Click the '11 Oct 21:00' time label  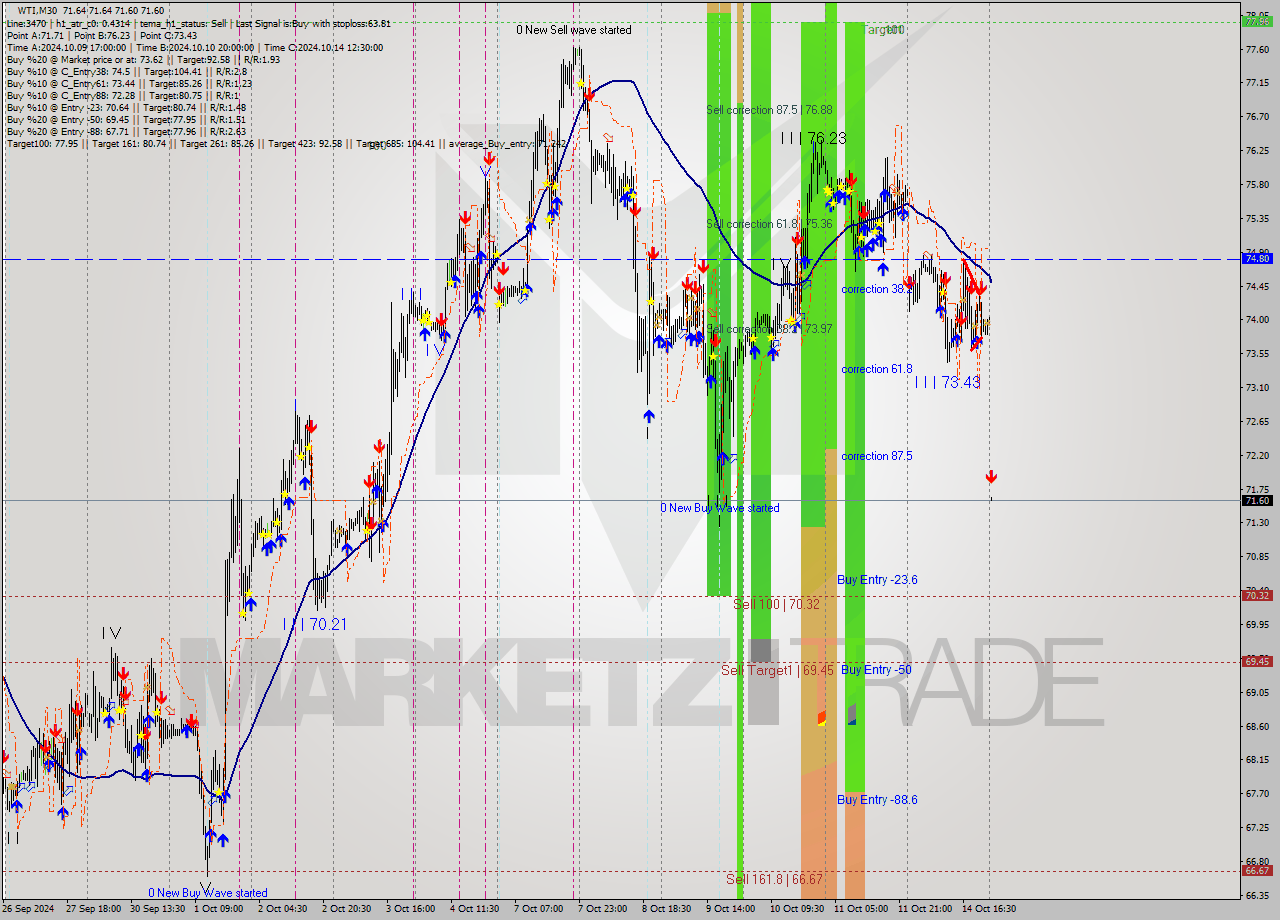[x=925, y=909]
